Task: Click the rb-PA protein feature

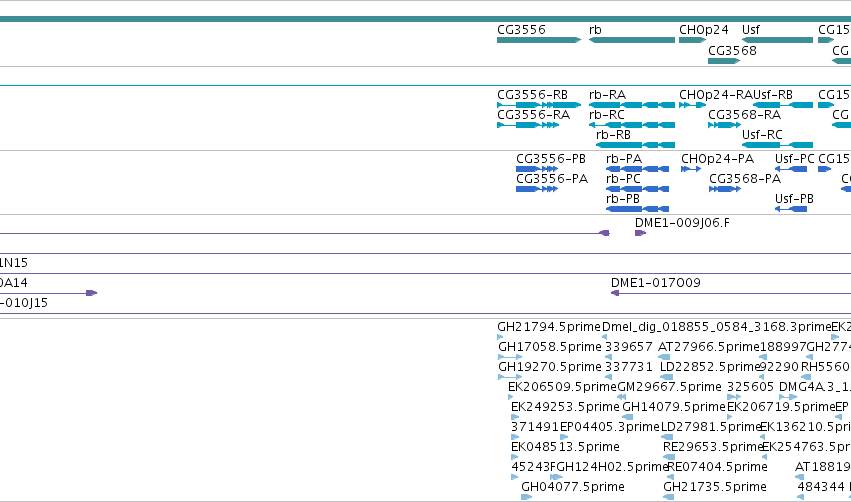Action: click(637, 169)
